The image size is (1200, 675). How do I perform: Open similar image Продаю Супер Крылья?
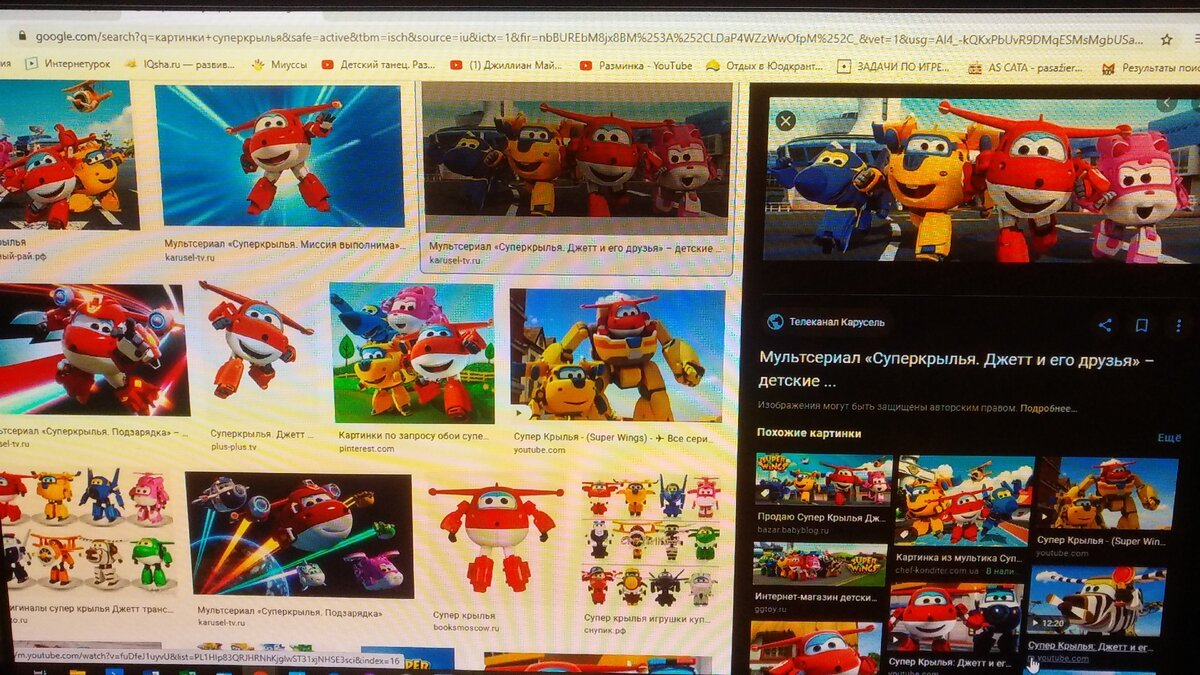click(x=824, y=480)
